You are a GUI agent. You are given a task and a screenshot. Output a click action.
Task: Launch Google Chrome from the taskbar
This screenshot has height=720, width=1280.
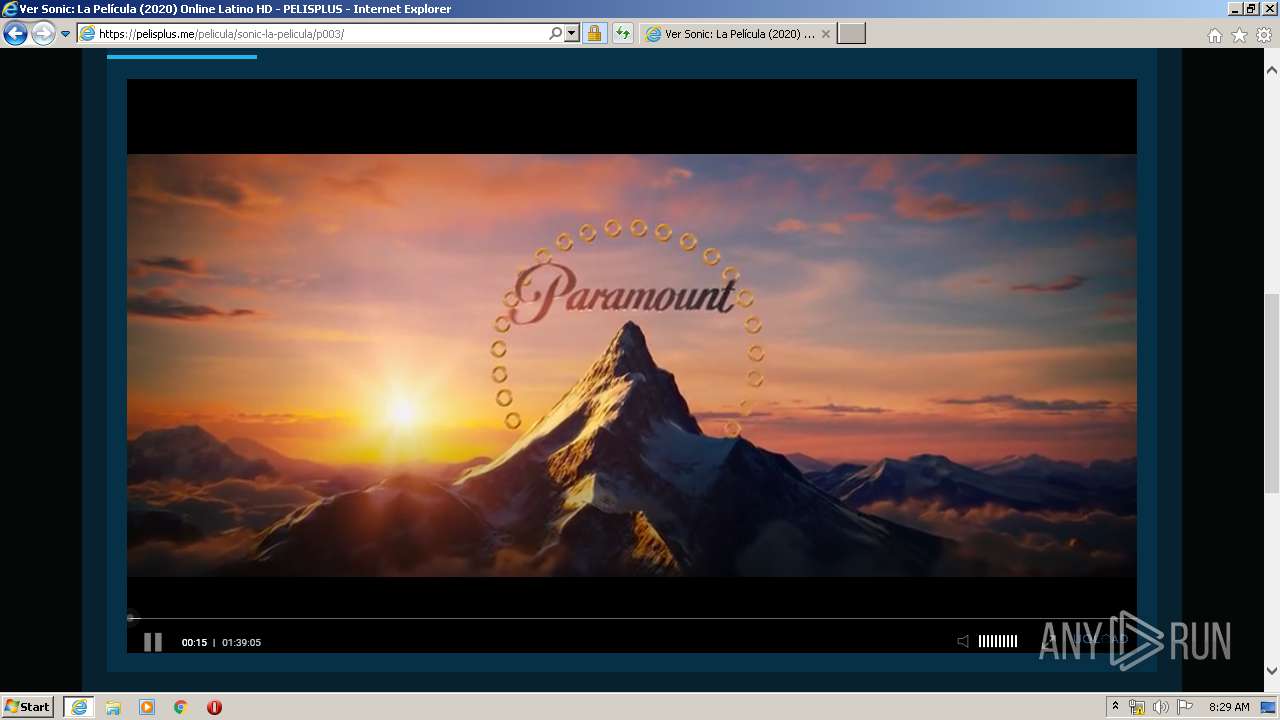[180, 707]
